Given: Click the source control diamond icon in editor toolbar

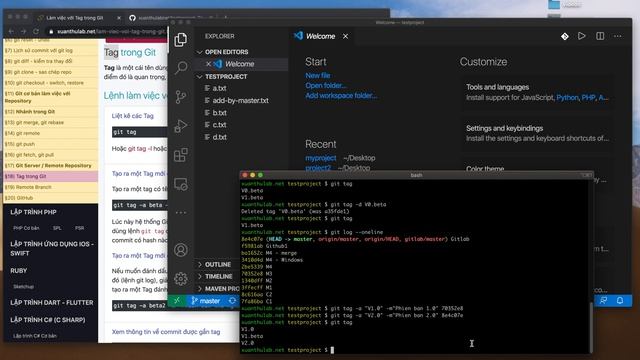Looking at the screenshot, I should pyautogui.click(x=564, y=36).
